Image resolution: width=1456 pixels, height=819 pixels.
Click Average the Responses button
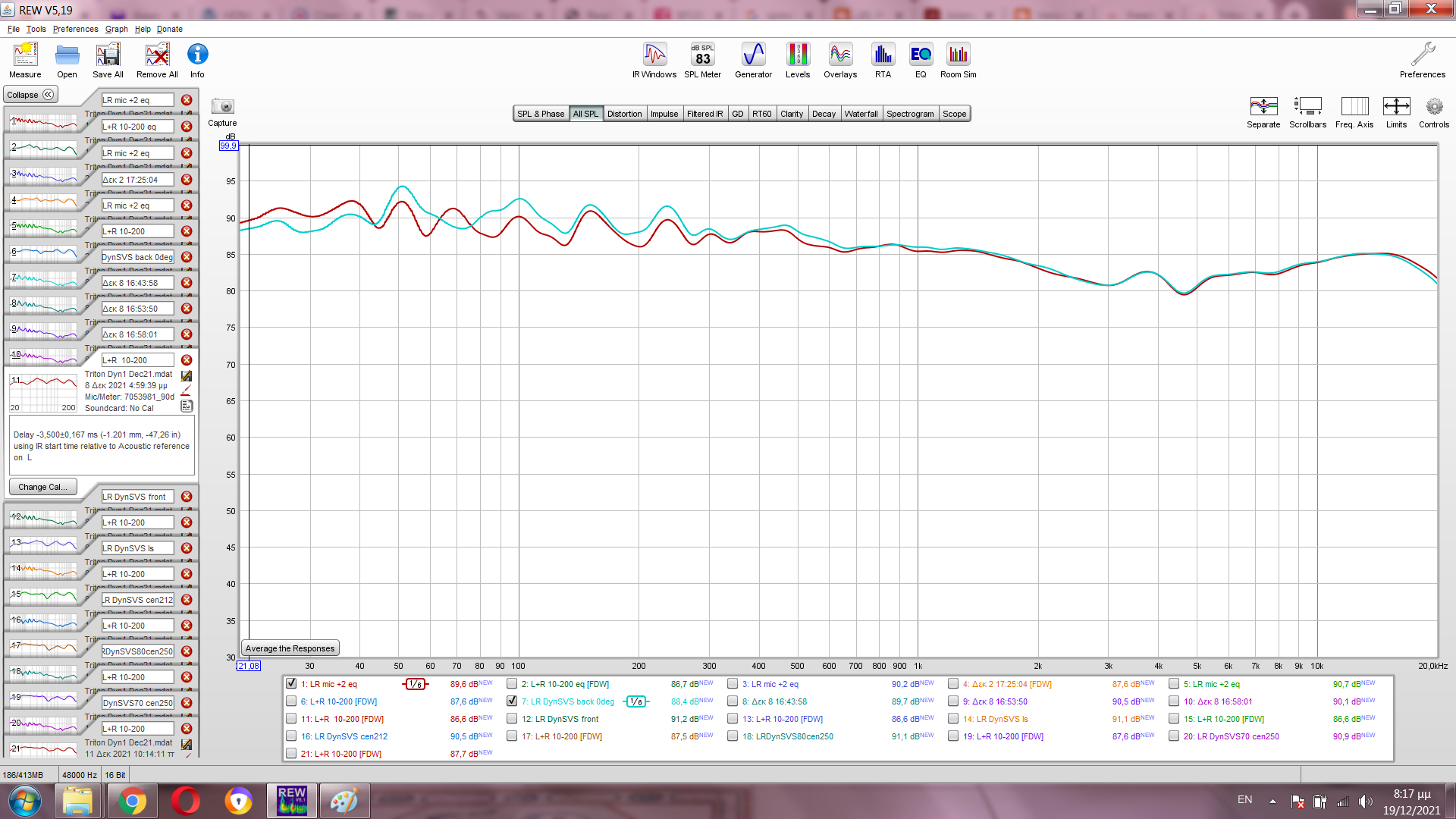[x=290, y=648]
